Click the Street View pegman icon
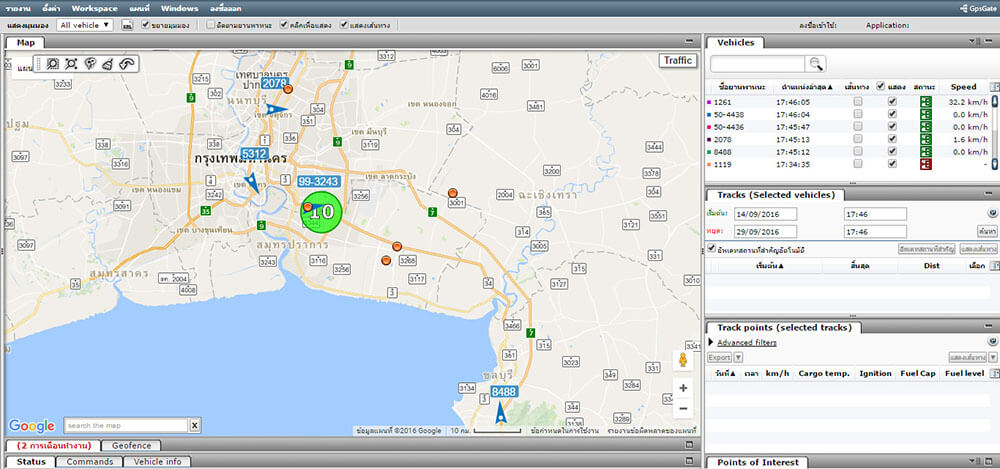1000x469 pixels. coord(682,360)
